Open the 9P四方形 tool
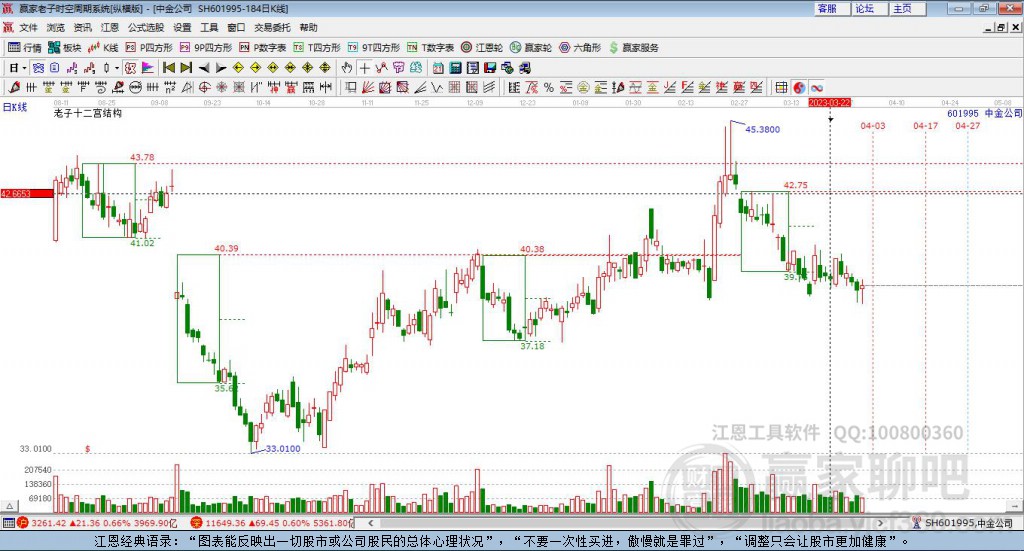Screen dimensions: 1024x551 [x=206, y=48]
